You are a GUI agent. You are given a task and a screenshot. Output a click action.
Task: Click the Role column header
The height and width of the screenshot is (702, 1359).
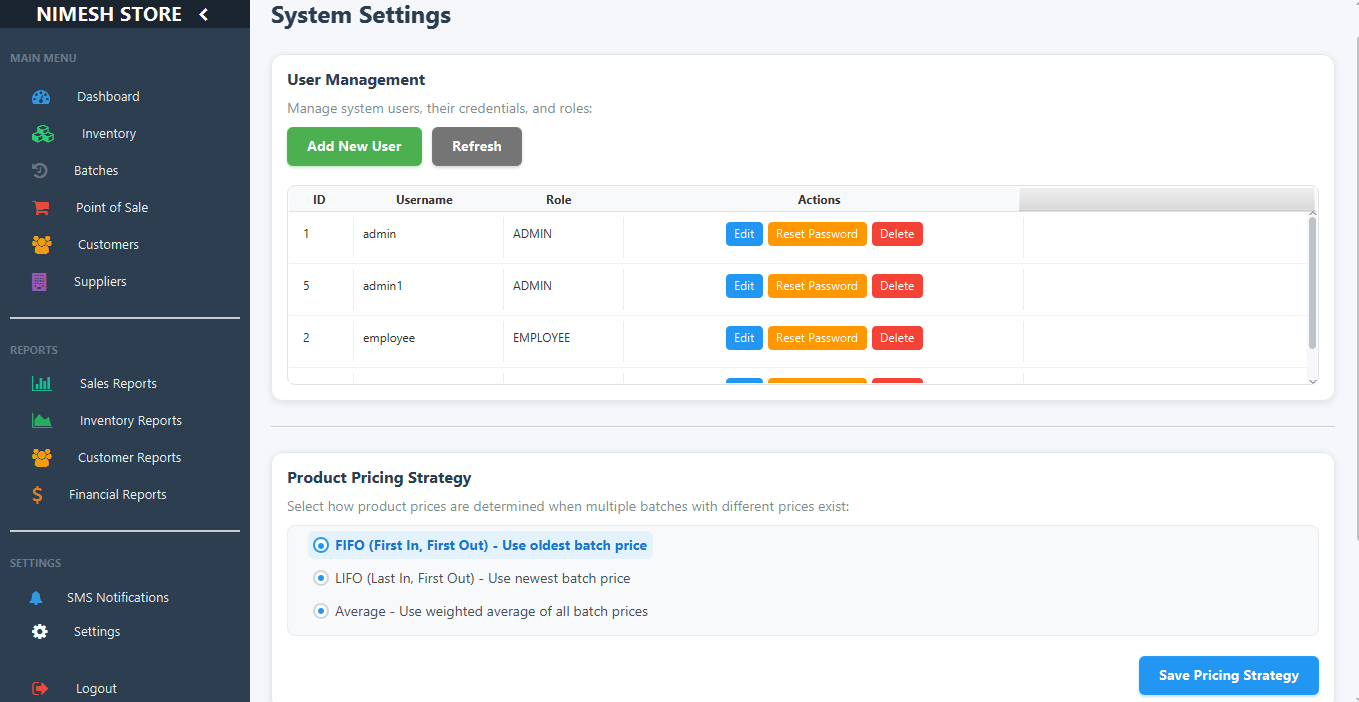click(558, 200)
